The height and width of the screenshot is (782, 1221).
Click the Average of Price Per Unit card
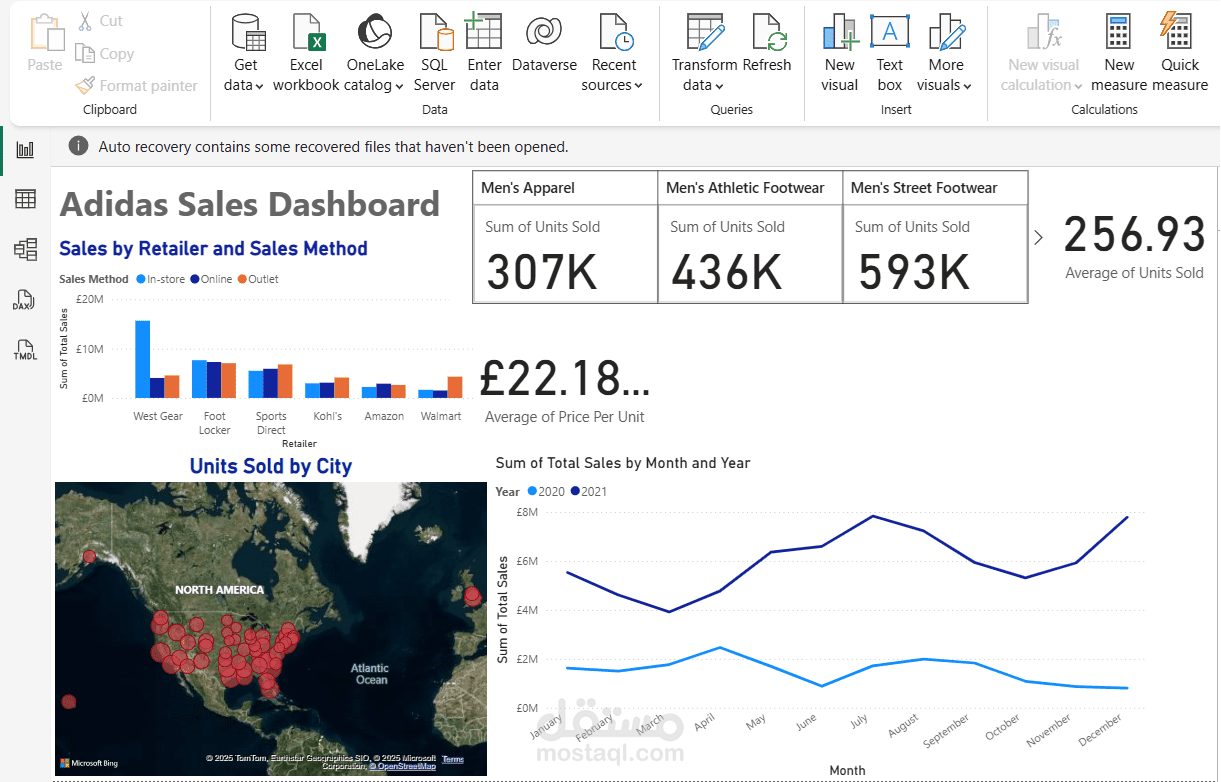(x=566, y=390)
